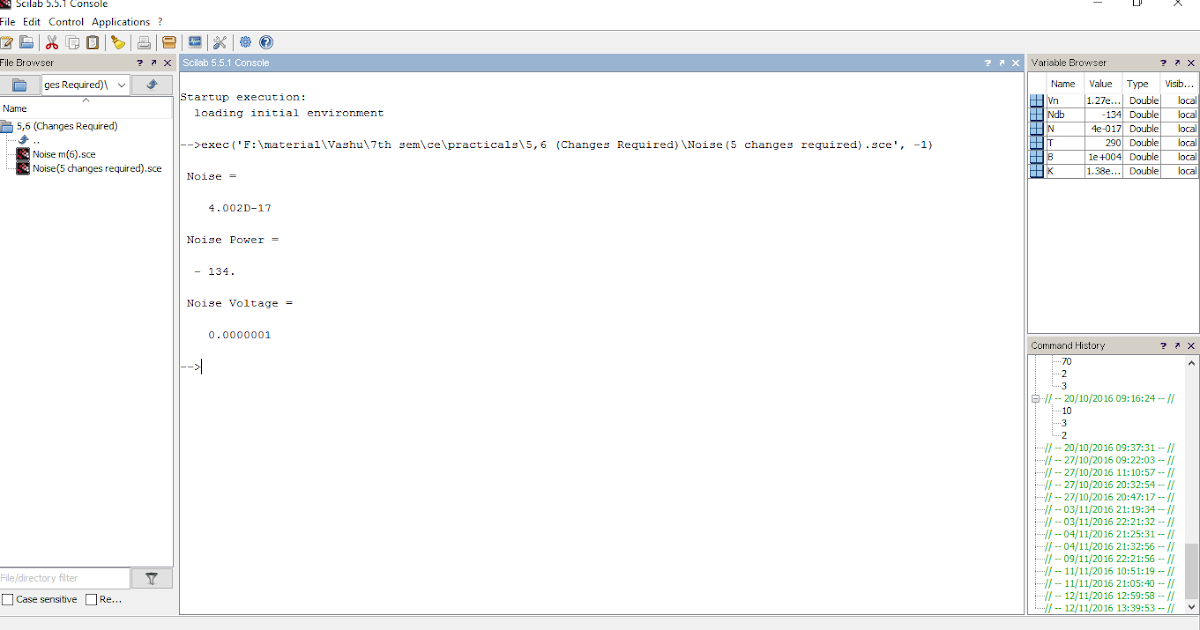Viewport: 1200px width, 630px height.
Task: Click the File/directory filter input field
Action: (65, 578)
